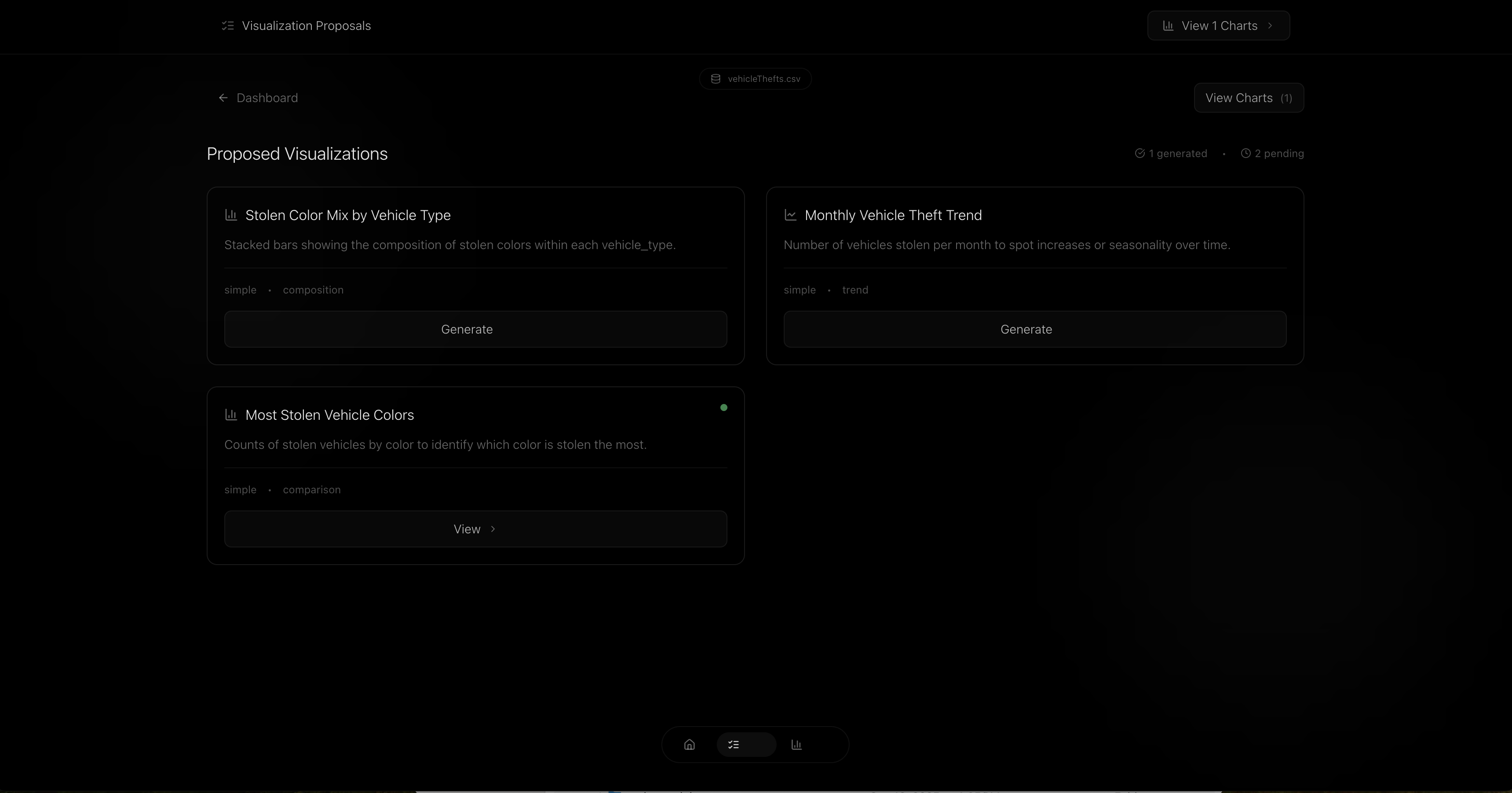Click the bar chart icon on Most Stolen Vehicle Colors
The image size is (1512, 793).
231,415
